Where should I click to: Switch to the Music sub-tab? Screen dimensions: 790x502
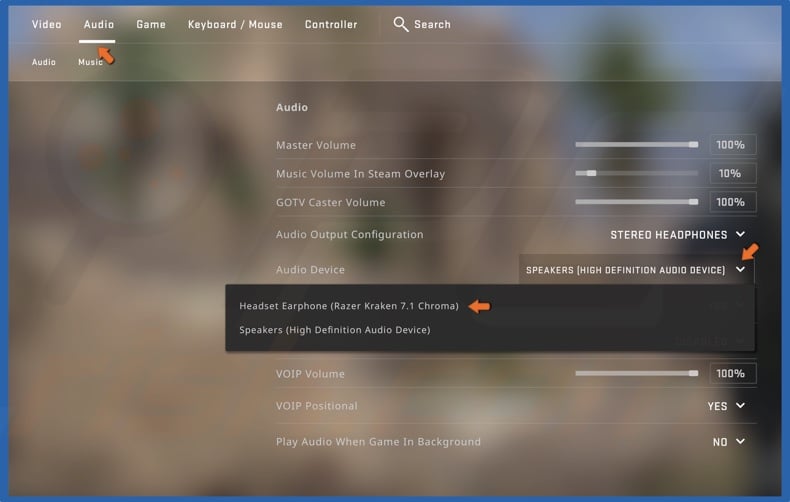(90, 62)
